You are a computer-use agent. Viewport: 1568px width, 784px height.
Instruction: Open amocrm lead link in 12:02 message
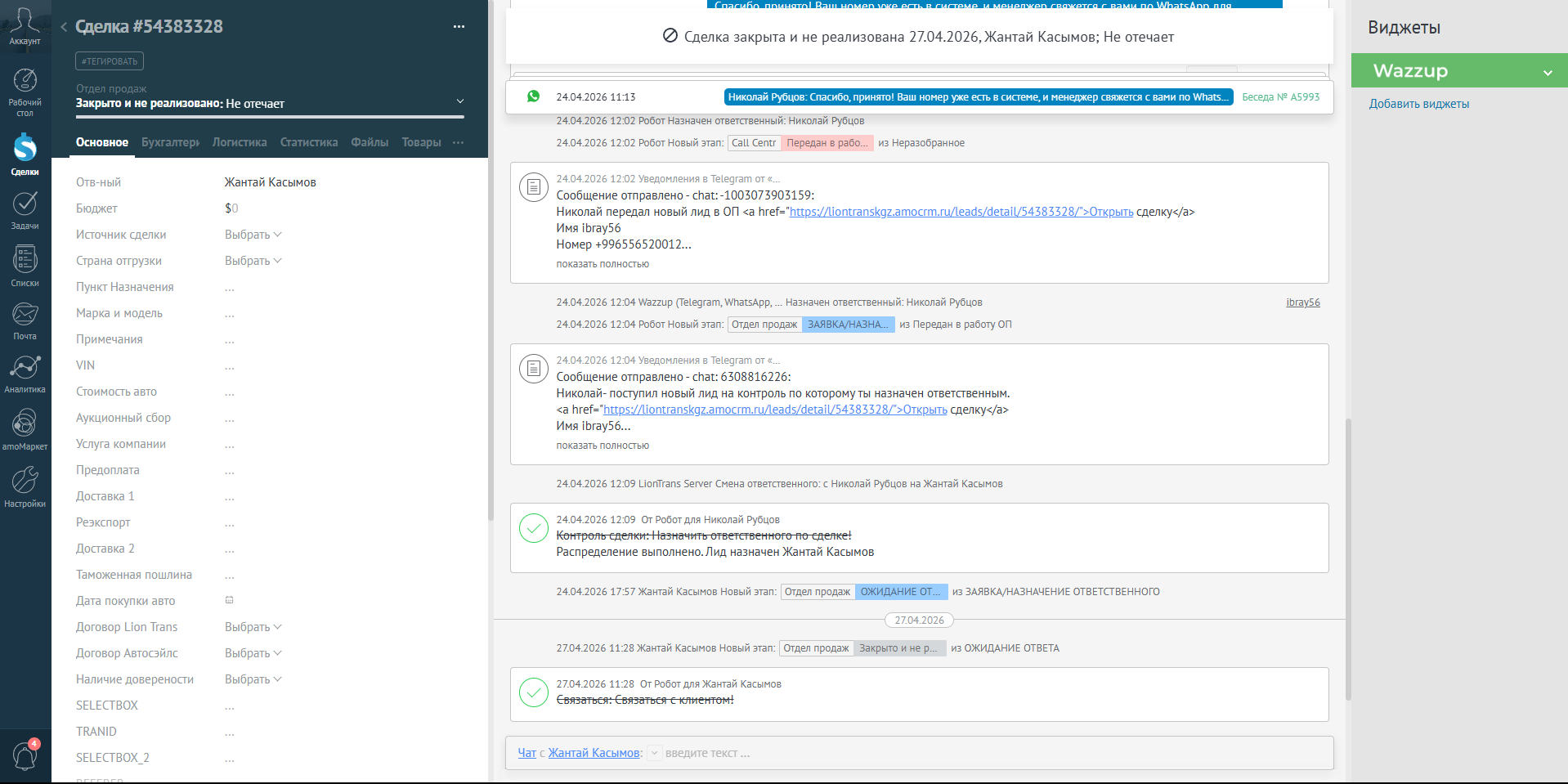961,212
